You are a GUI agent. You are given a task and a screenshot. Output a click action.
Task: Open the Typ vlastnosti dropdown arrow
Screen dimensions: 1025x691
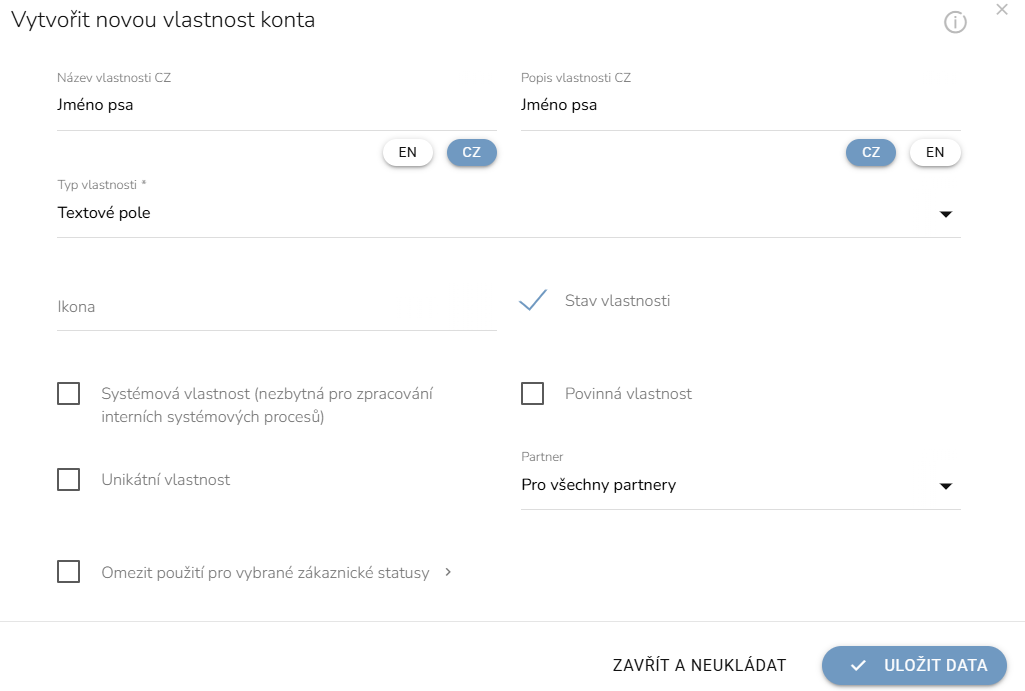pos(945,214)
